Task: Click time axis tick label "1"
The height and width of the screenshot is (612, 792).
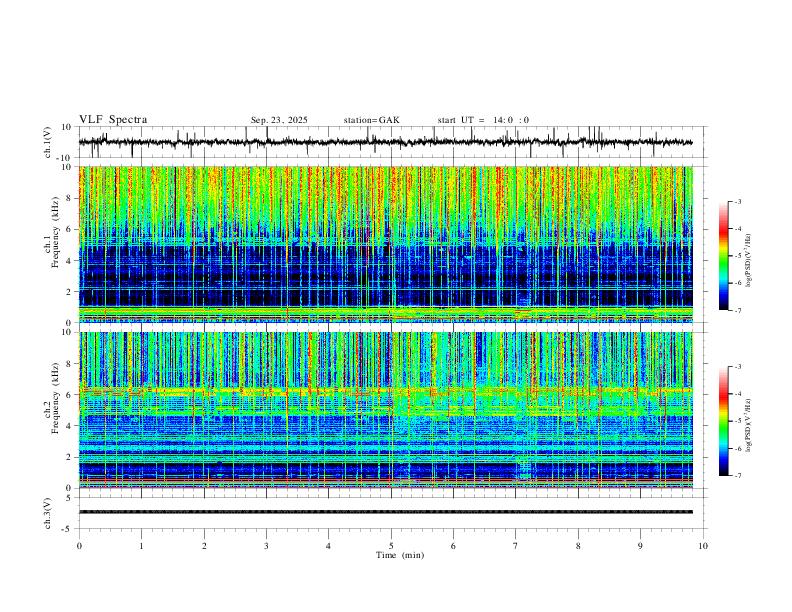Action: pos(142,546)
